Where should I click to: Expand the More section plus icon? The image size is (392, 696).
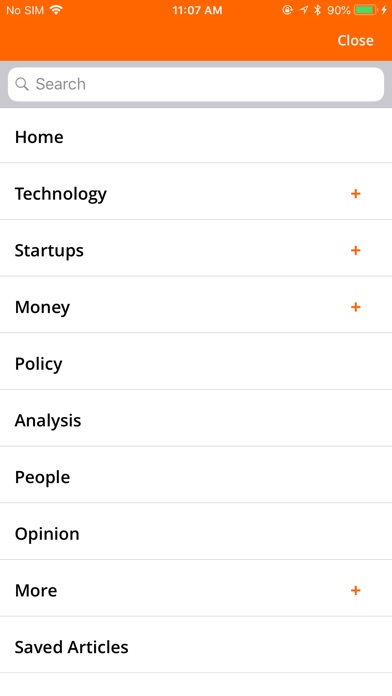pyautogui.click(x=355, y=590)
